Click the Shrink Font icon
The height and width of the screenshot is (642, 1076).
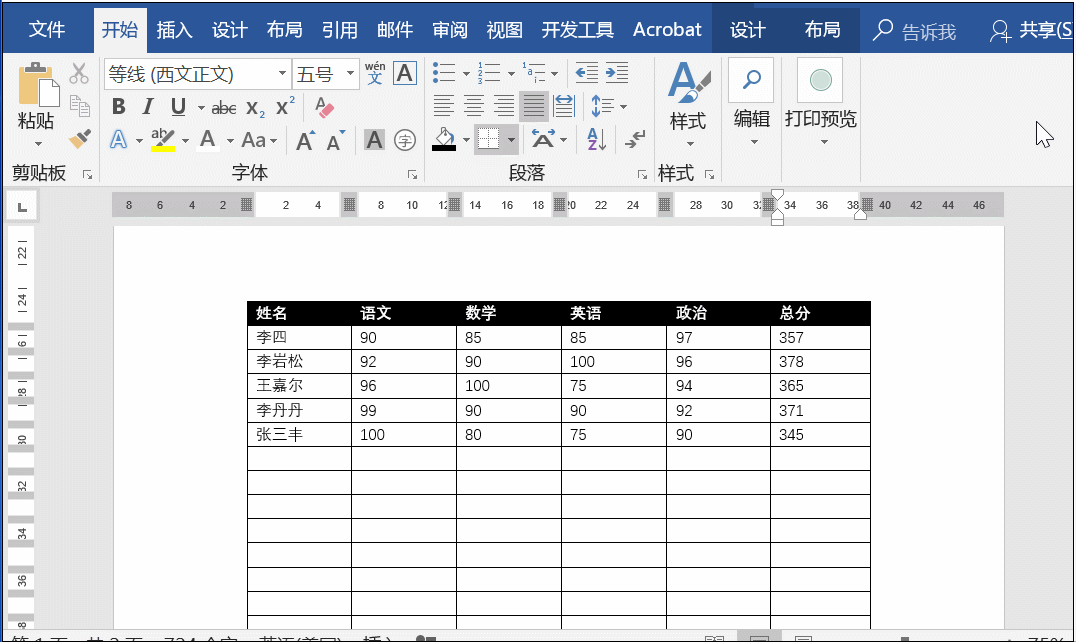point(334,138)
